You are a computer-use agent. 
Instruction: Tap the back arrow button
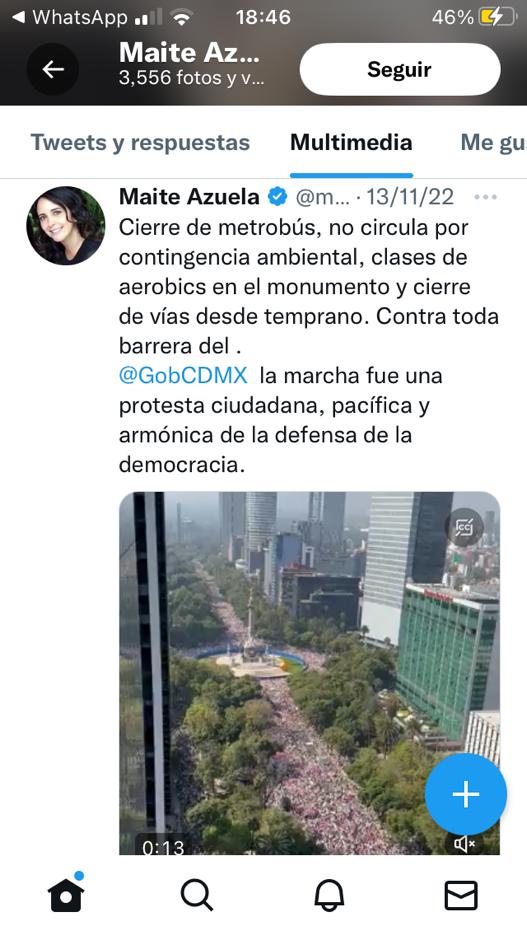(x=53, y=69)
